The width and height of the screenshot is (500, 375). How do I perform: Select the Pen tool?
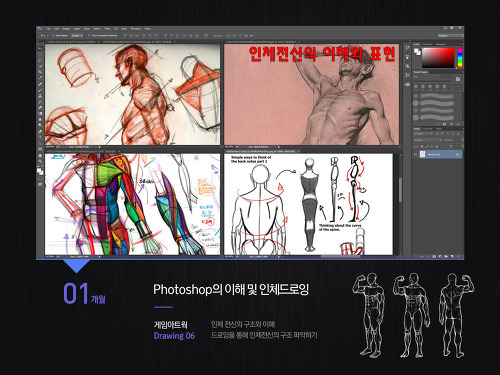pyautogui.click(x=41, y=130)
